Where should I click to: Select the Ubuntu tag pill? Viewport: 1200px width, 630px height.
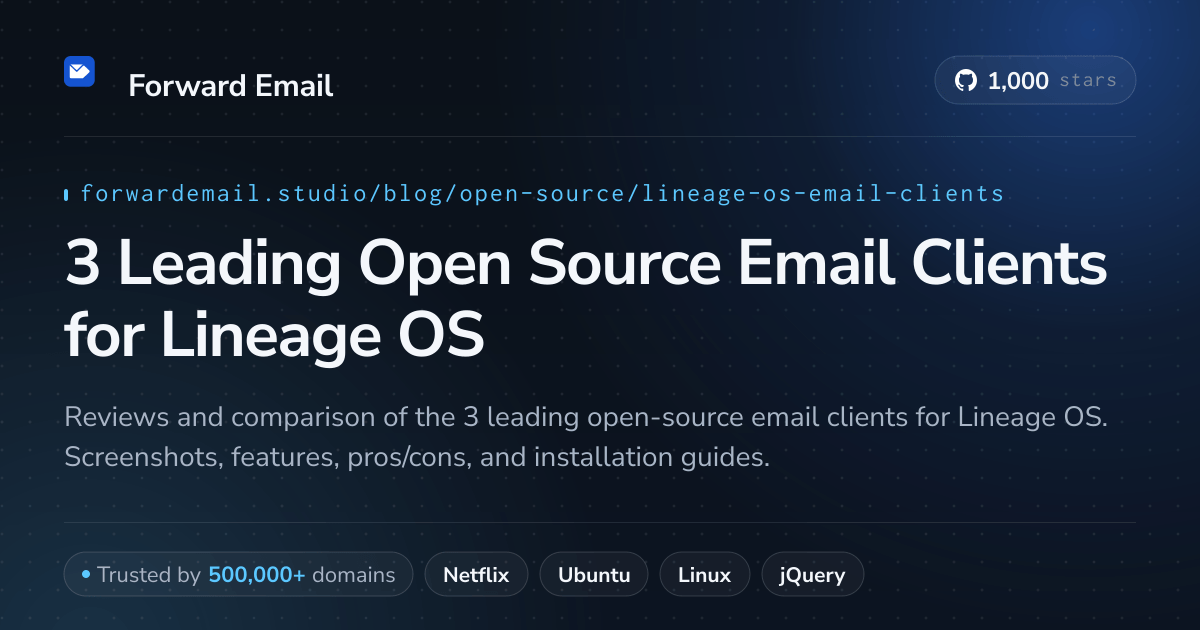click(594, 575)
